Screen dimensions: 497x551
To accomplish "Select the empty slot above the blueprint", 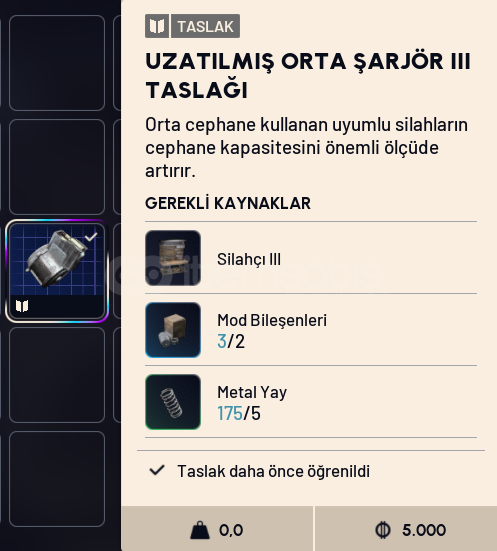I will [57, 167].
